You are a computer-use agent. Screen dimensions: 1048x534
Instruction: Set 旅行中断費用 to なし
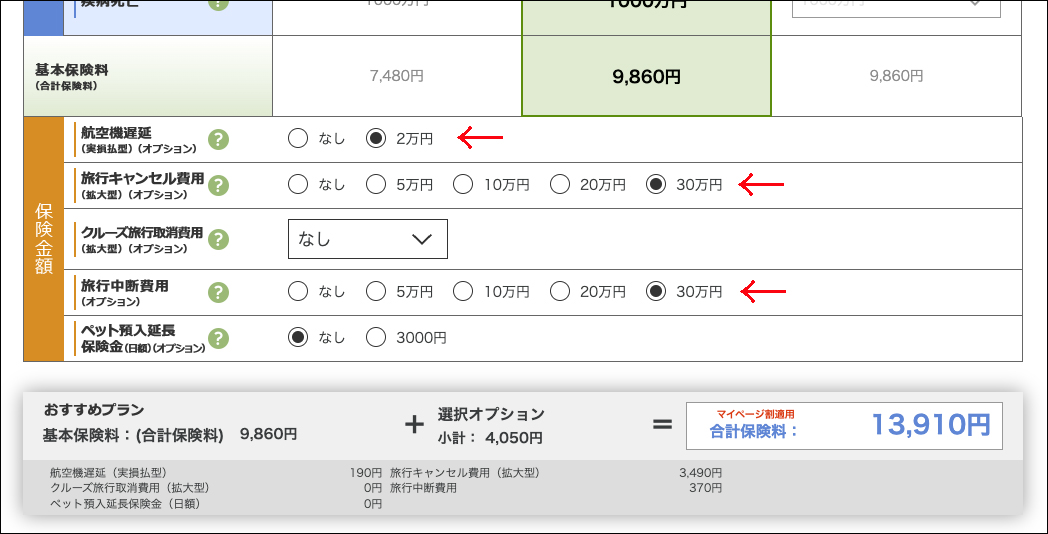pos(298,292)
